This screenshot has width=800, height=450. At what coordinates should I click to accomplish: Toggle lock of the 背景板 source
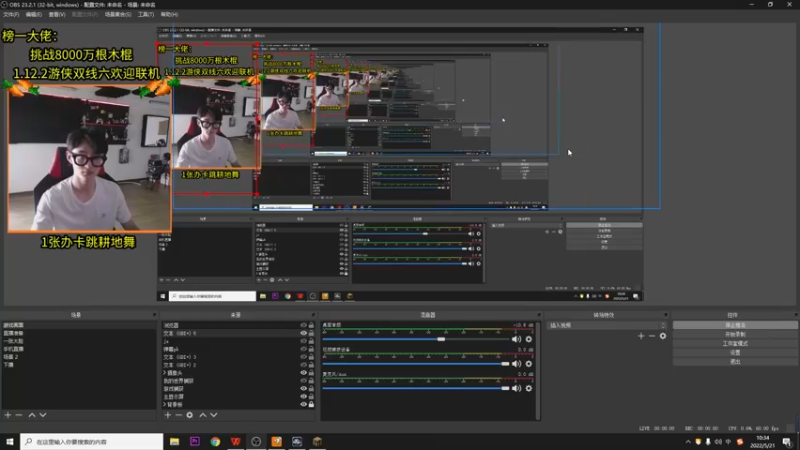311,404
